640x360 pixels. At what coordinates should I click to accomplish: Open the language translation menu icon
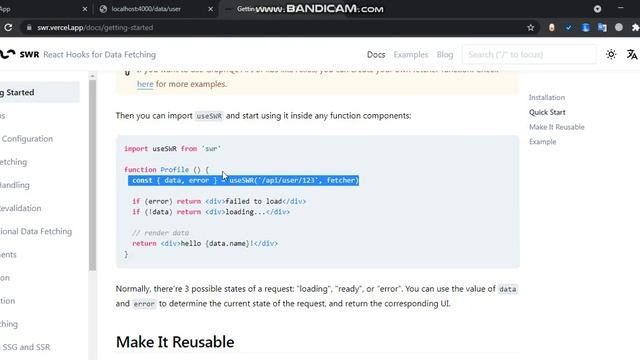[x=632, y=54]
